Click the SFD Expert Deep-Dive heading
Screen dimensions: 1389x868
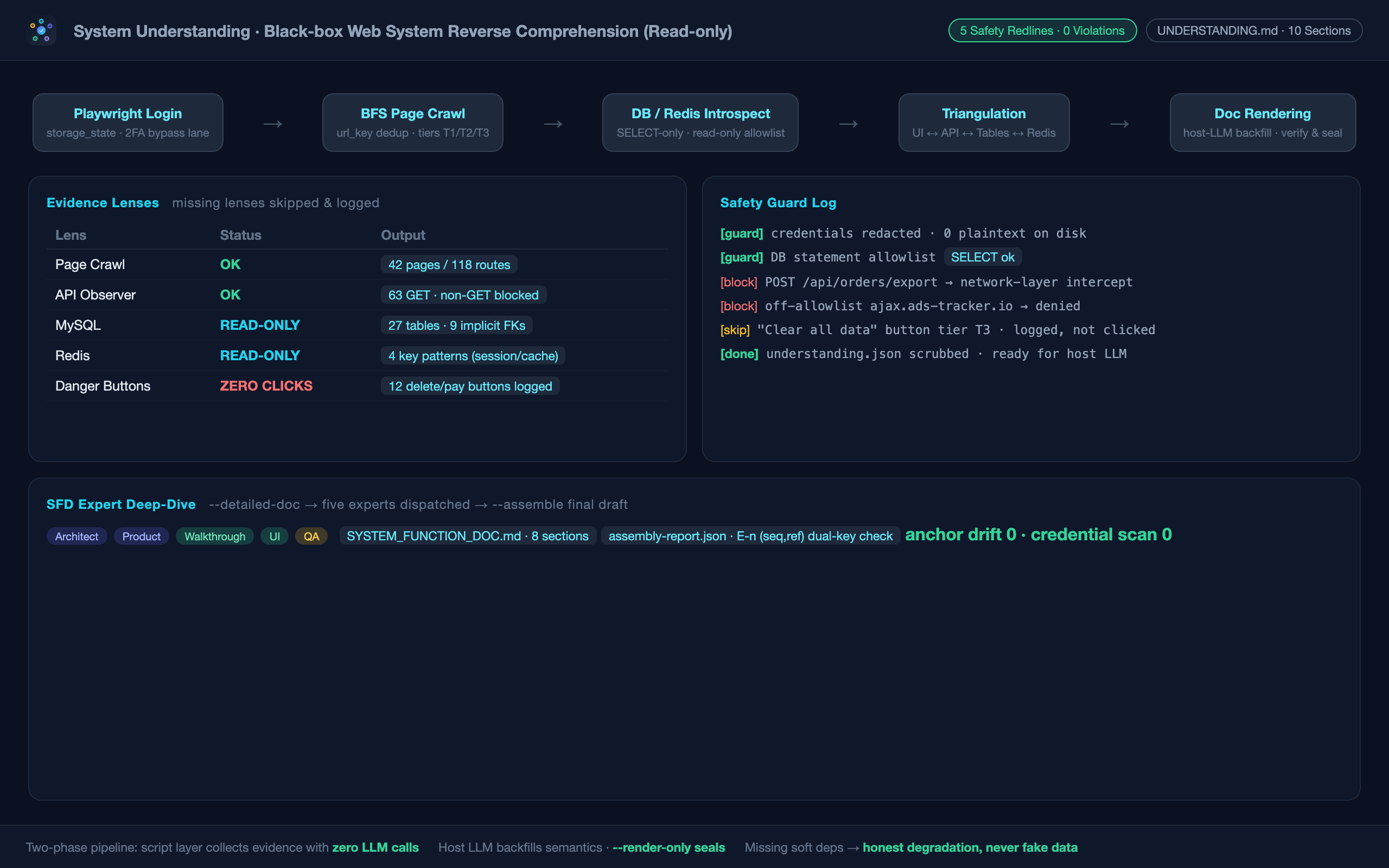[121, 504]
